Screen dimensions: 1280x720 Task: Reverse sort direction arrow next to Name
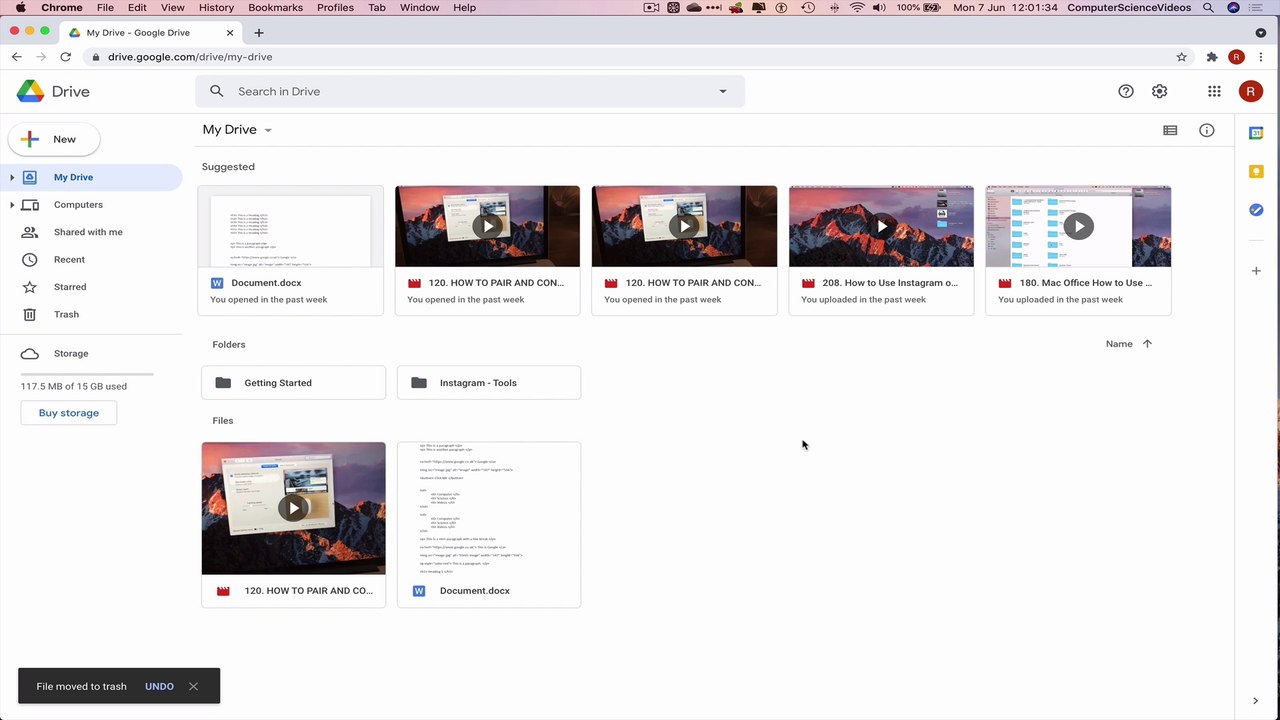[1147, 344]
